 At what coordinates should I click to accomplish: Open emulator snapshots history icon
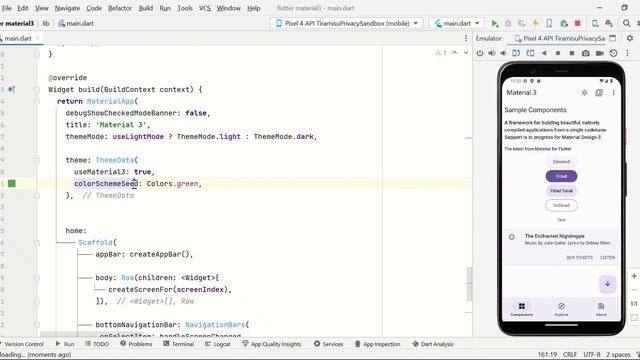click(613, 53)
